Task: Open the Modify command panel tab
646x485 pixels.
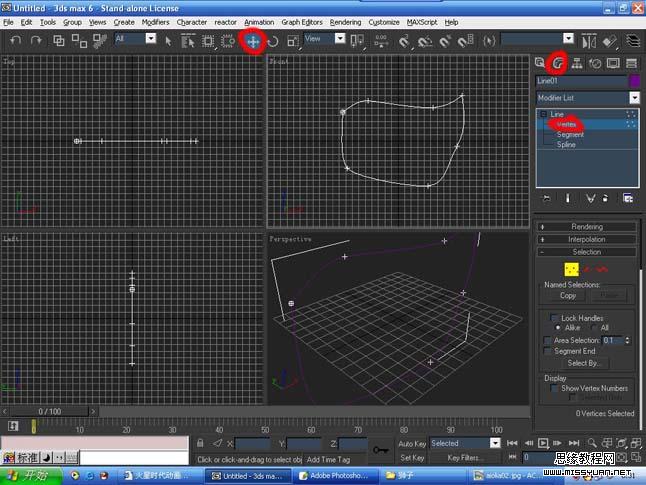Action: point(558,63)
